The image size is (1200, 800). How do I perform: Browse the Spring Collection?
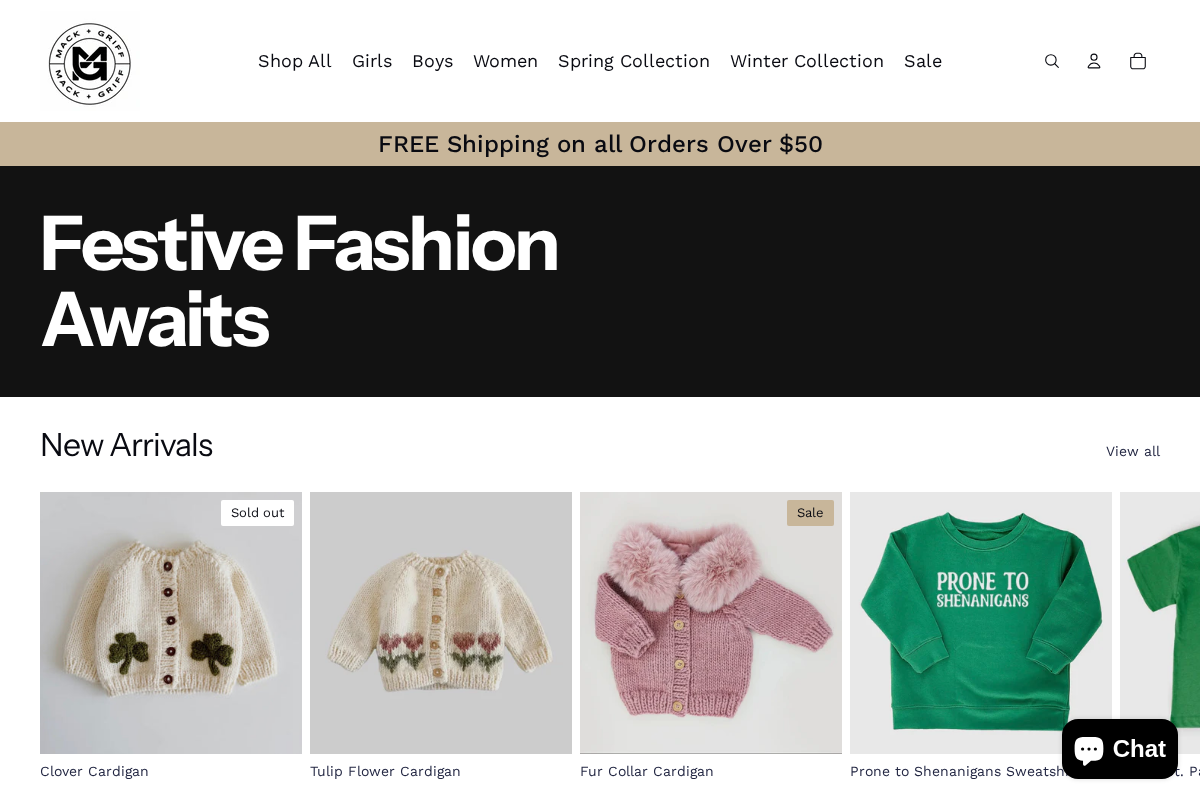(634, 61)
